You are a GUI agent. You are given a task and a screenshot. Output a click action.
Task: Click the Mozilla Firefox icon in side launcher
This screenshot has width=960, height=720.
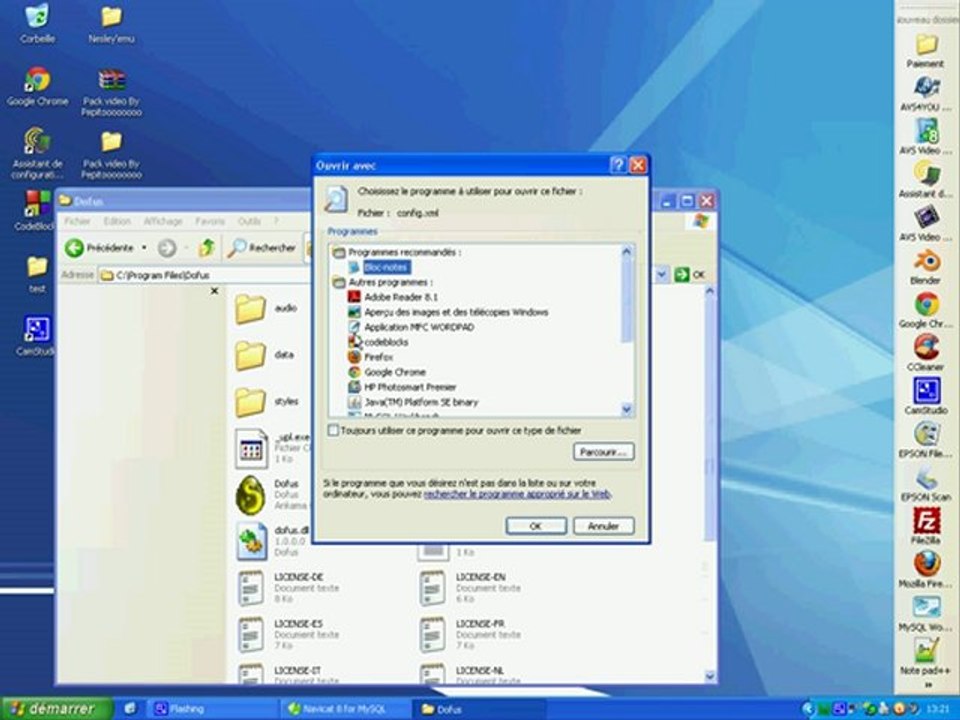pyautogui.click(x=926, y=569)
